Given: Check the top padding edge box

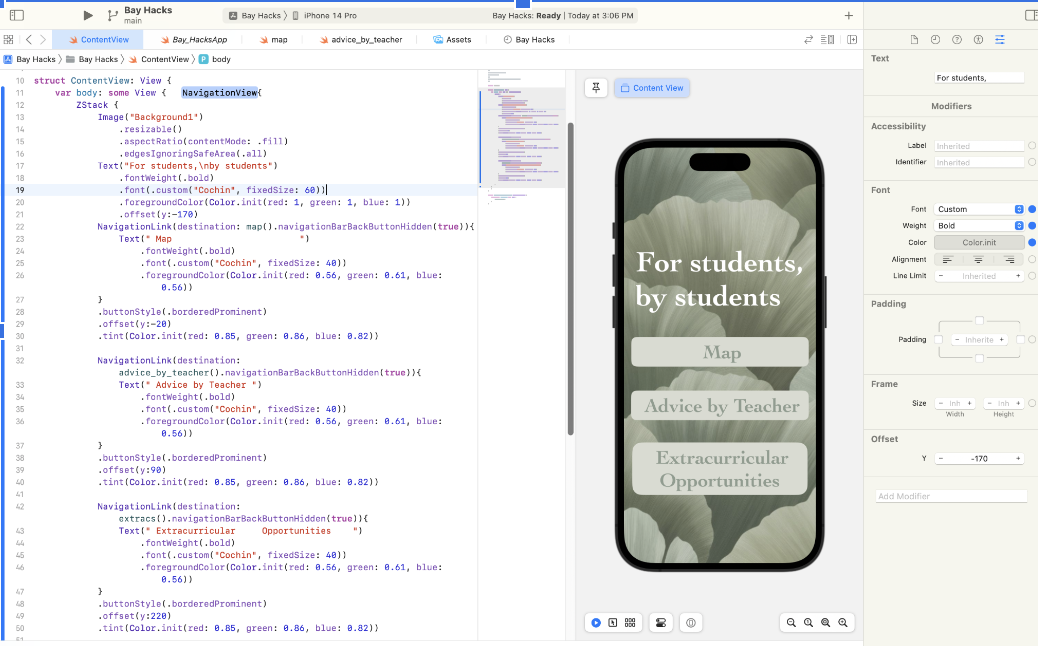Looking at the screenshot, I should point(979,321).
